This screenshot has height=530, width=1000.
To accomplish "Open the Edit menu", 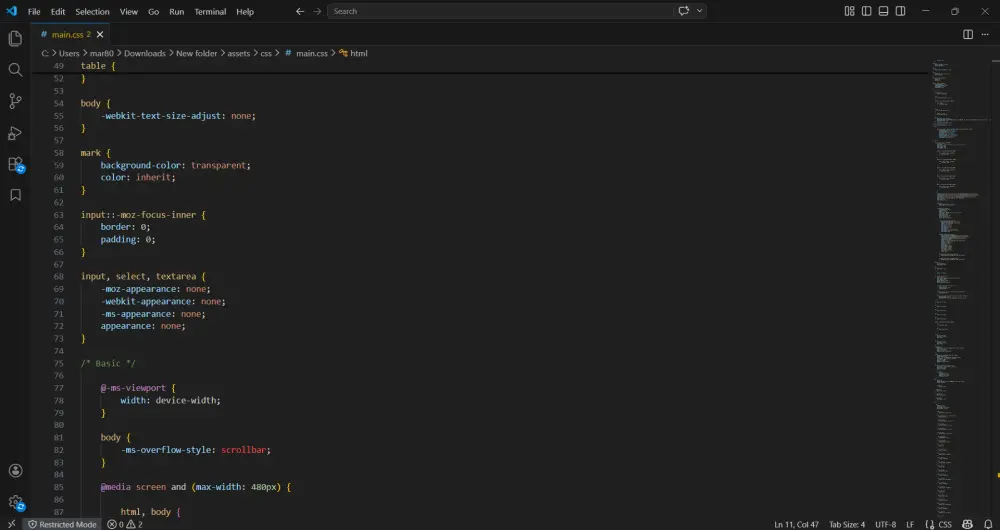I will point(58,11).
